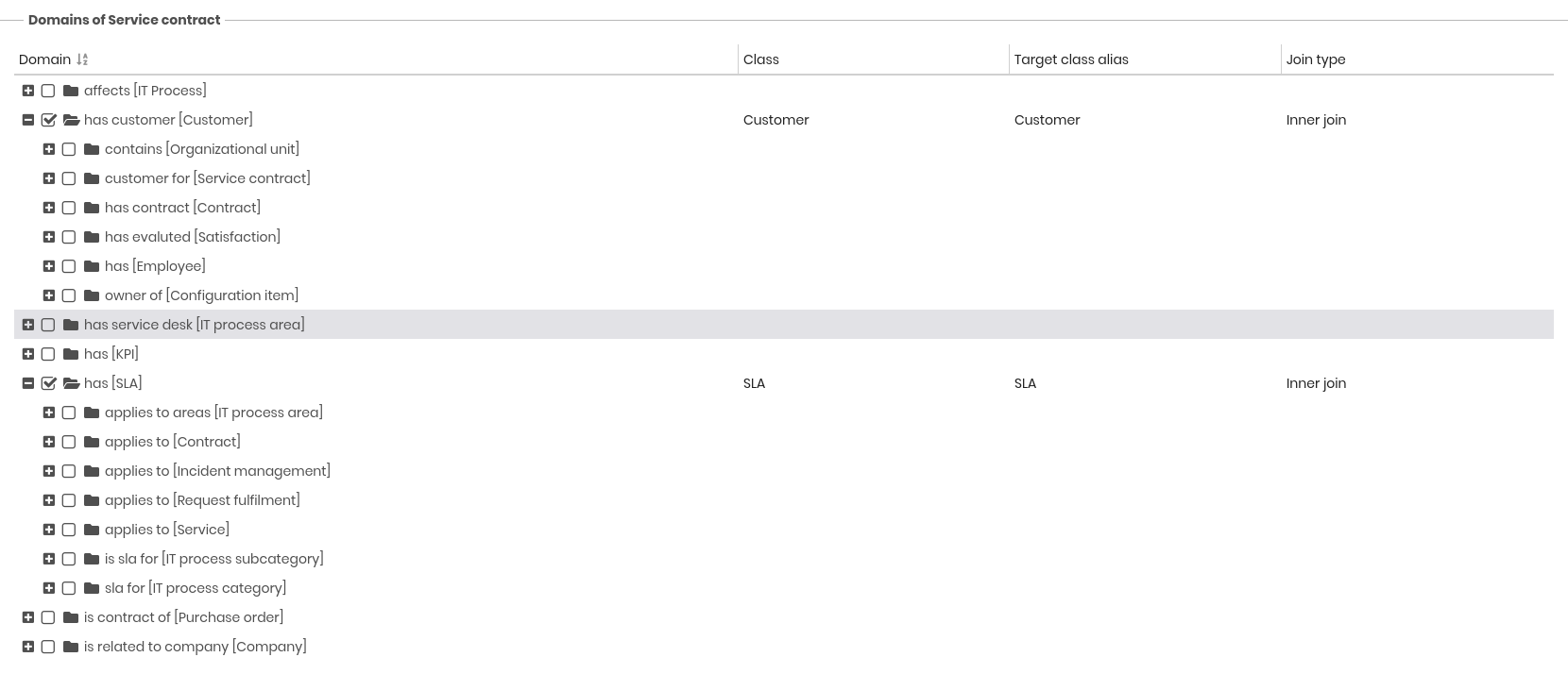The height and width of the screenshot is (674, 1568).
Task: Click folder icon beside has contract [Contract]
Action: (x=92, y=208)
